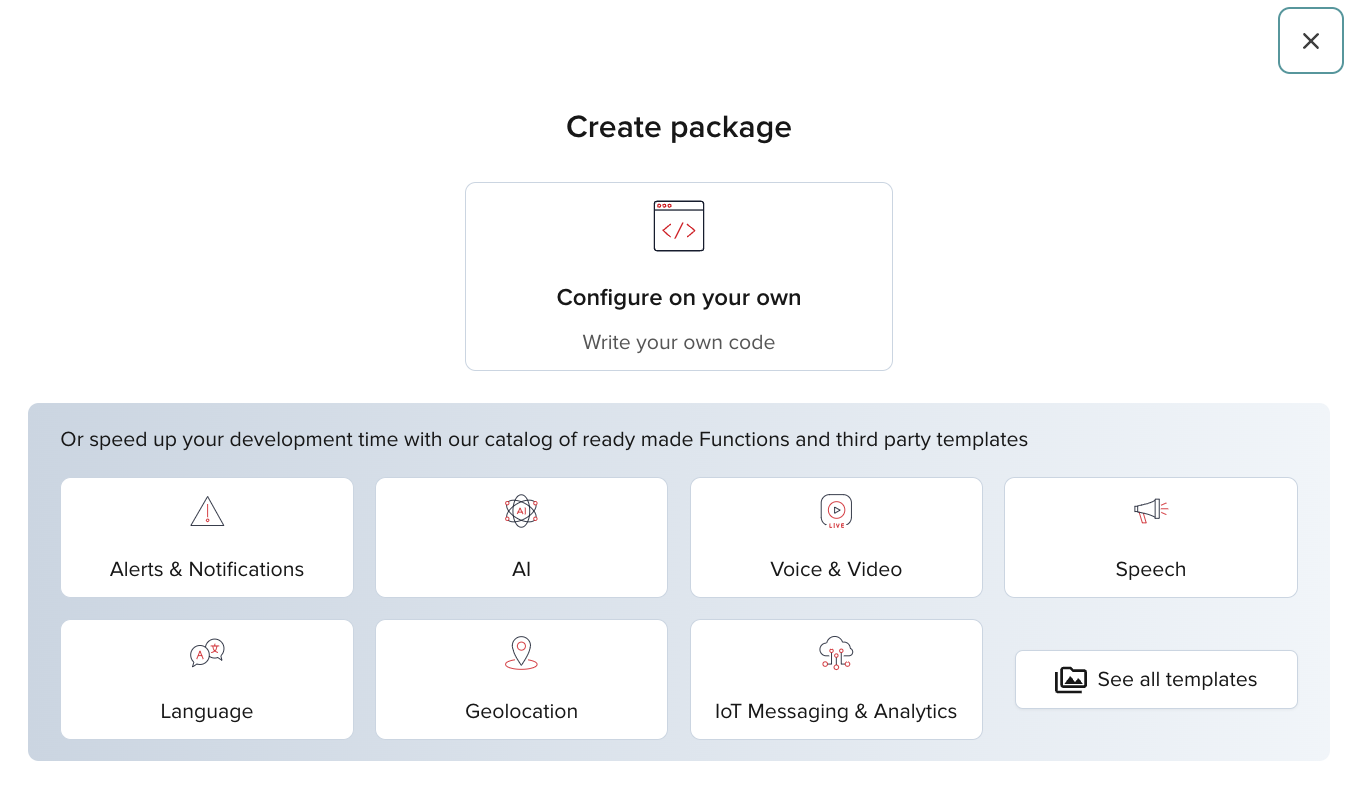Open the Language template category
The height and width of the screenshot is (798, 1354).
click(207, 679)
